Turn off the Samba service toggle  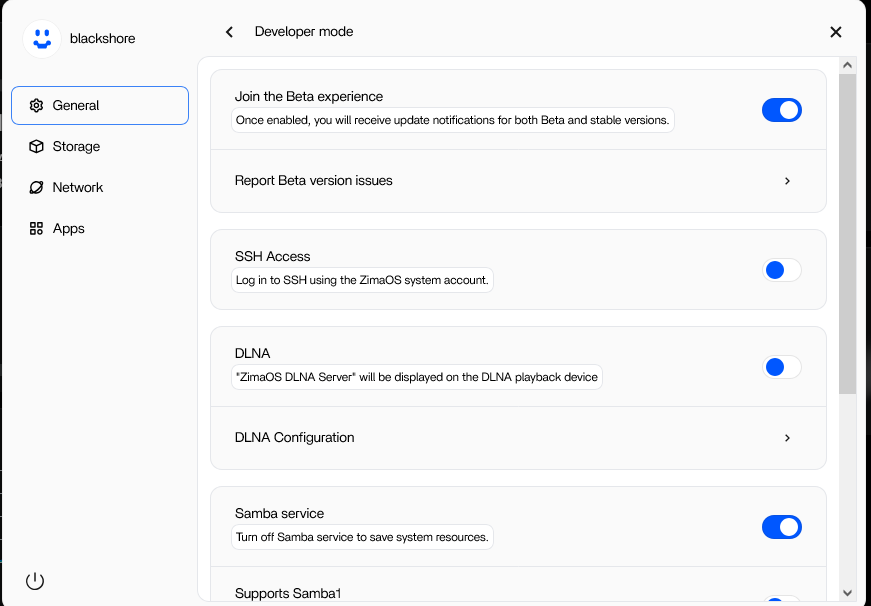782,527
